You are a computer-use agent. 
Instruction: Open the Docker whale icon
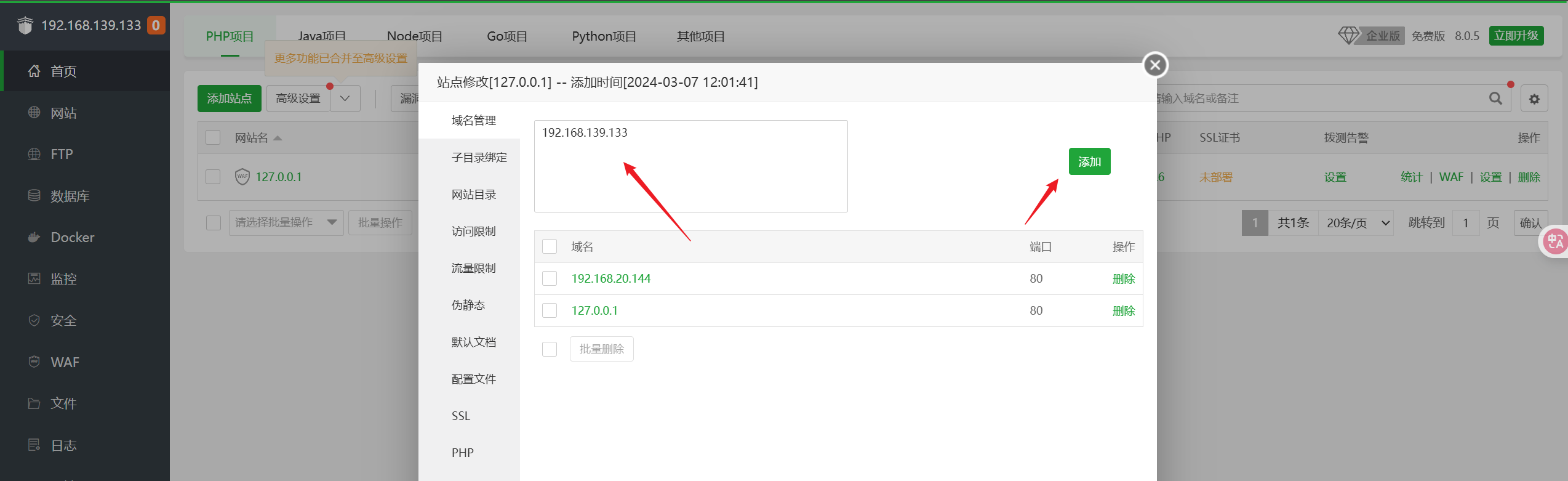click(34, 238)
